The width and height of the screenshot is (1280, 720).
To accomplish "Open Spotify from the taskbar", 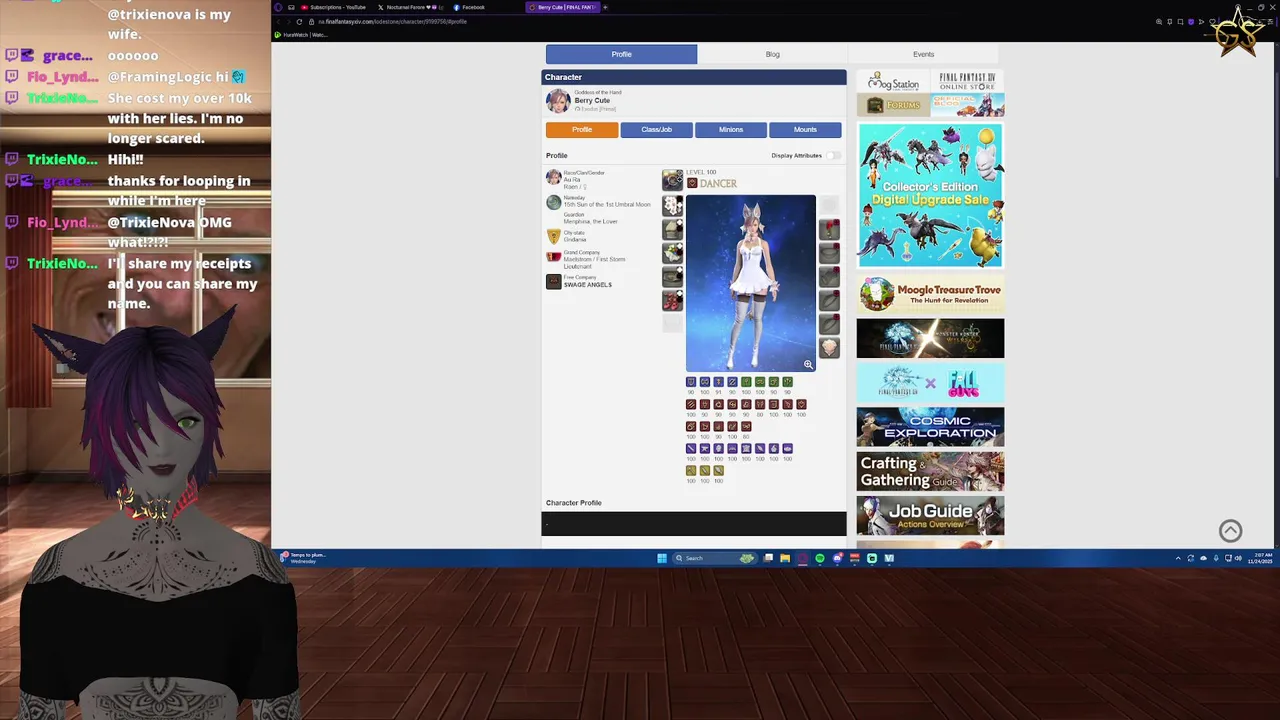I will [820, 558].
